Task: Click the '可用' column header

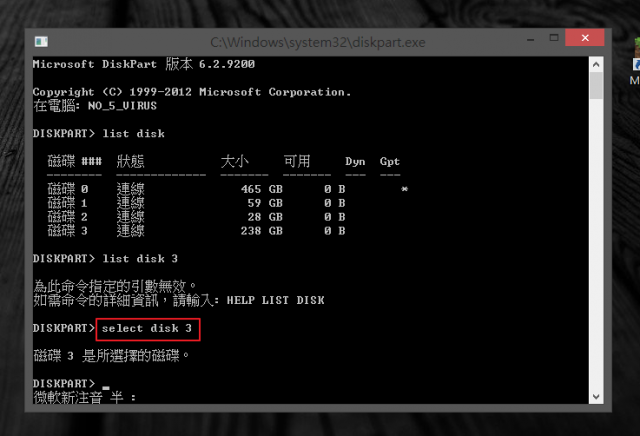Action: tap(297, 162)
